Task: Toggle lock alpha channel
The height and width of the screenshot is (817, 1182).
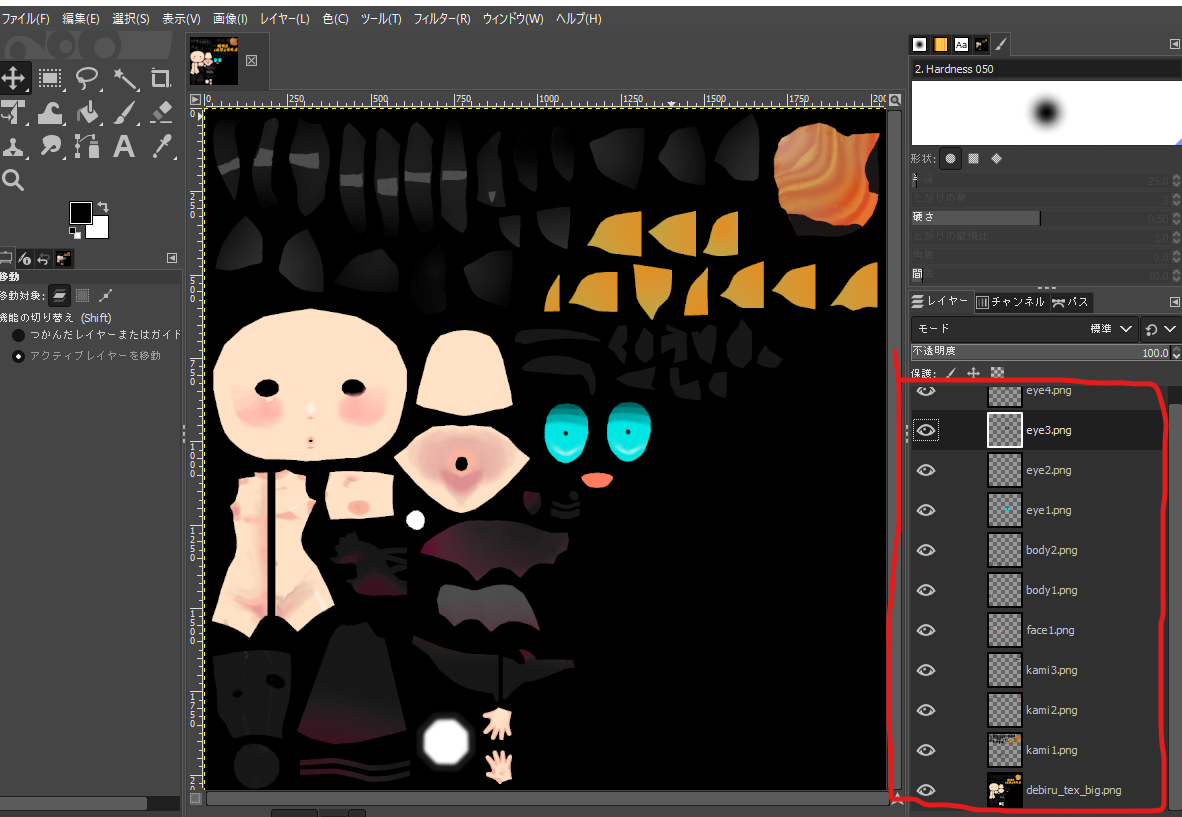Action: coord(997,372)
